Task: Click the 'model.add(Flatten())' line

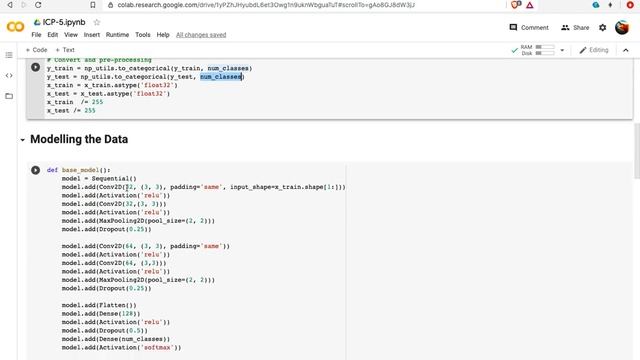Action: [x=99, y=305]
